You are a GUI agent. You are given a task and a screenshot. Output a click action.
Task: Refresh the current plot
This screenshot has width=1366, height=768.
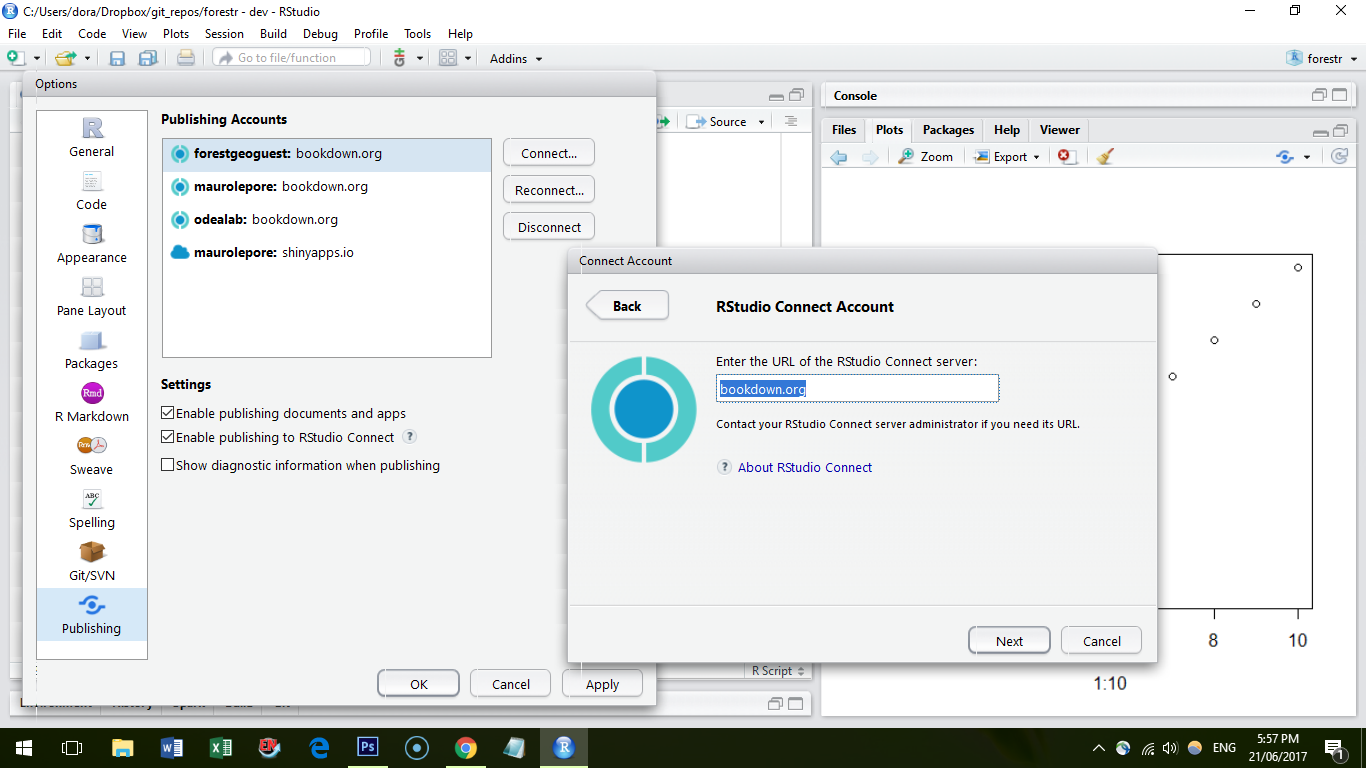pos(1340,156)
